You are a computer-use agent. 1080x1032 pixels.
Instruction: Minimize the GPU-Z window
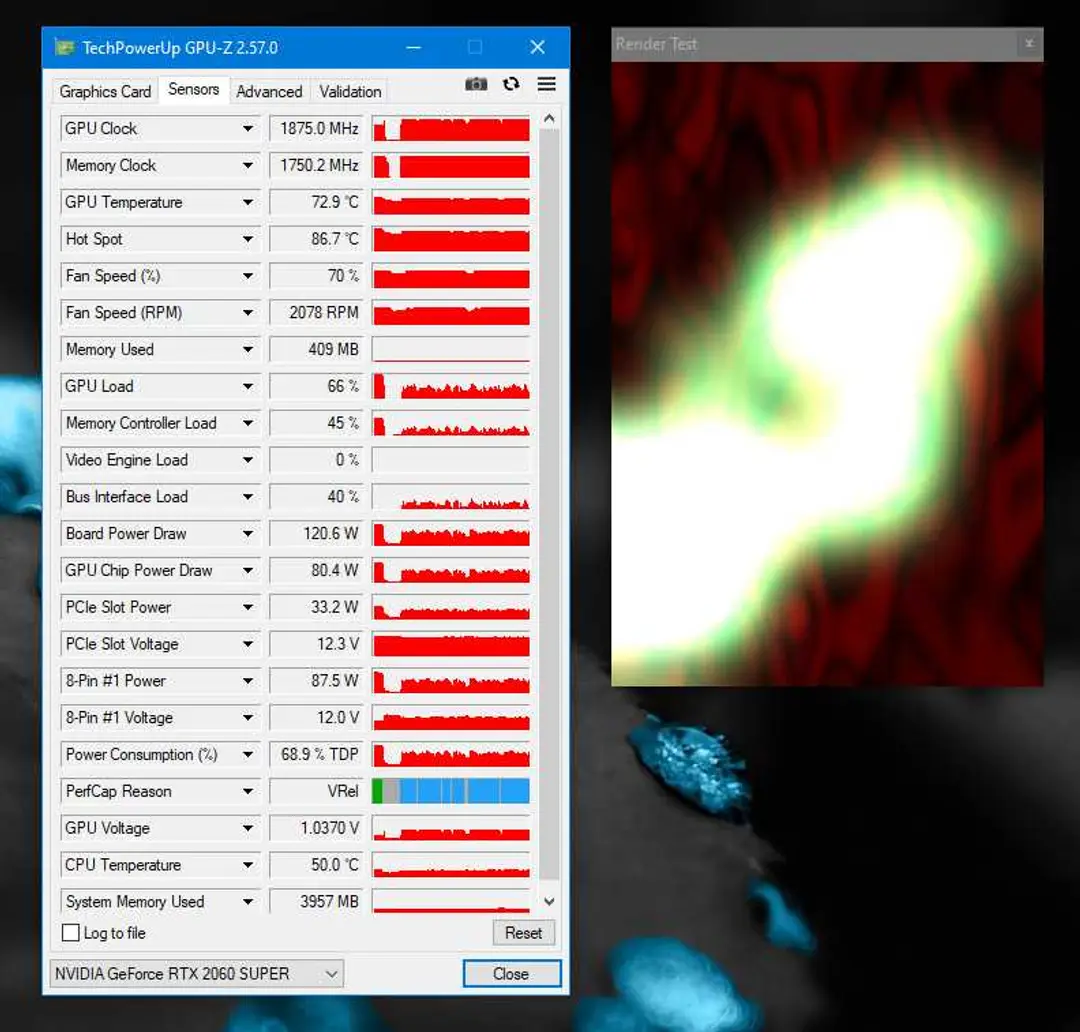click(x=413, y=48)
